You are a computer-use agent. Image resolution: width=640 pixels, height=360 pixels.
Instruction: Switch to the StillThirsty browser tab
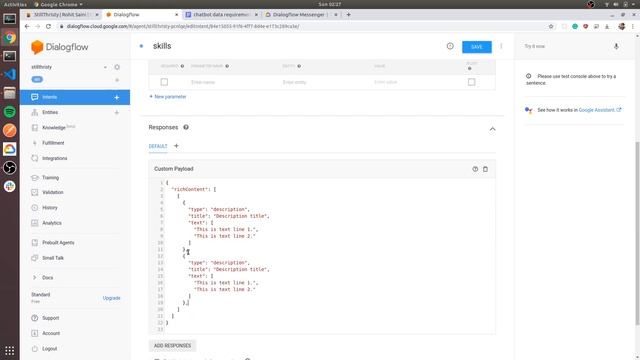(x=61, y=15)
